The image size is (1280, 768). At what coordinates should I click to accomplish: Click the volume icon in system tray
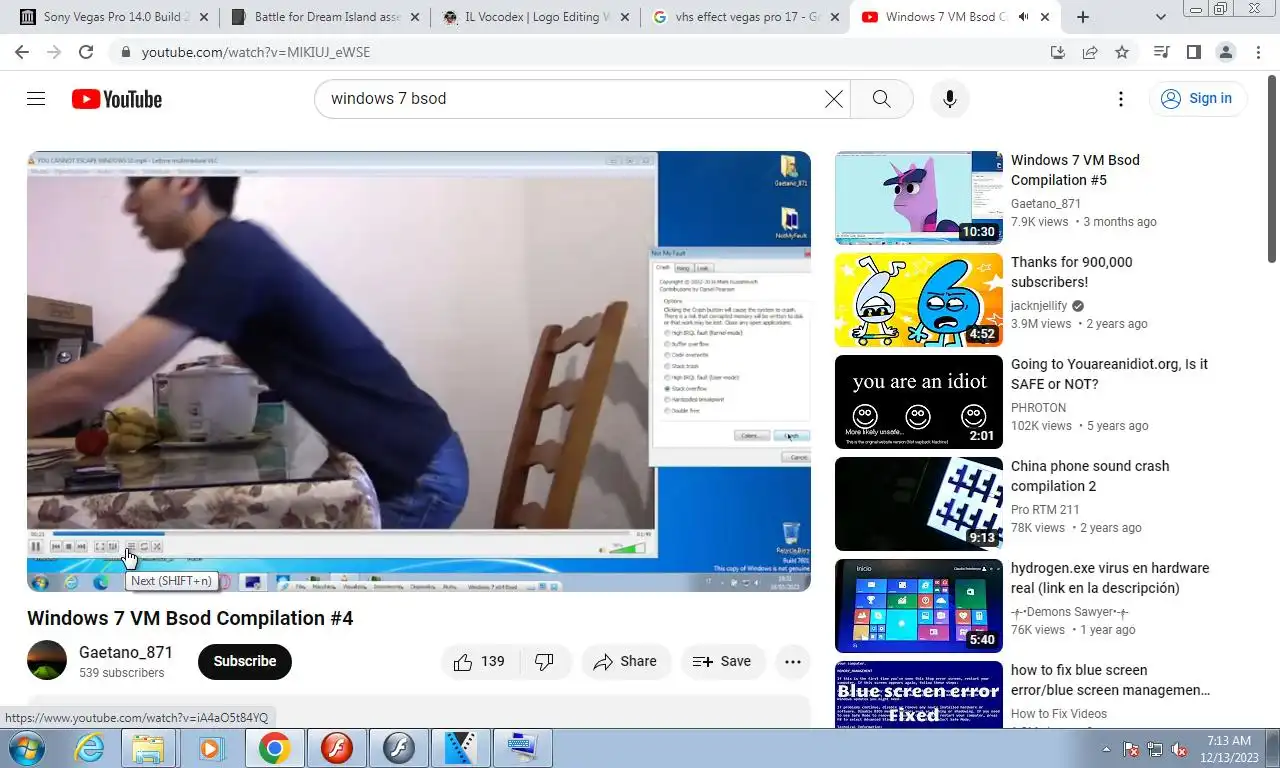1179,749
